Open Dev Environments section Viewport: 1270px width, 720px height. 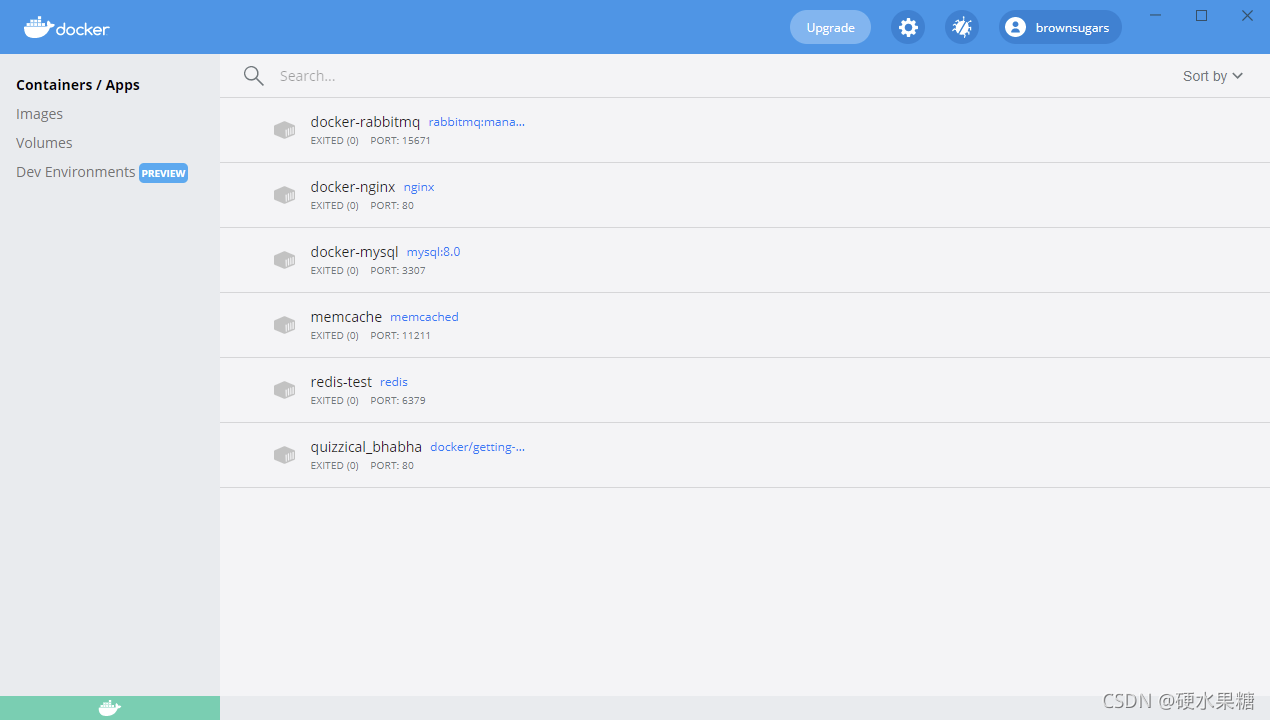tap(76, 172)
